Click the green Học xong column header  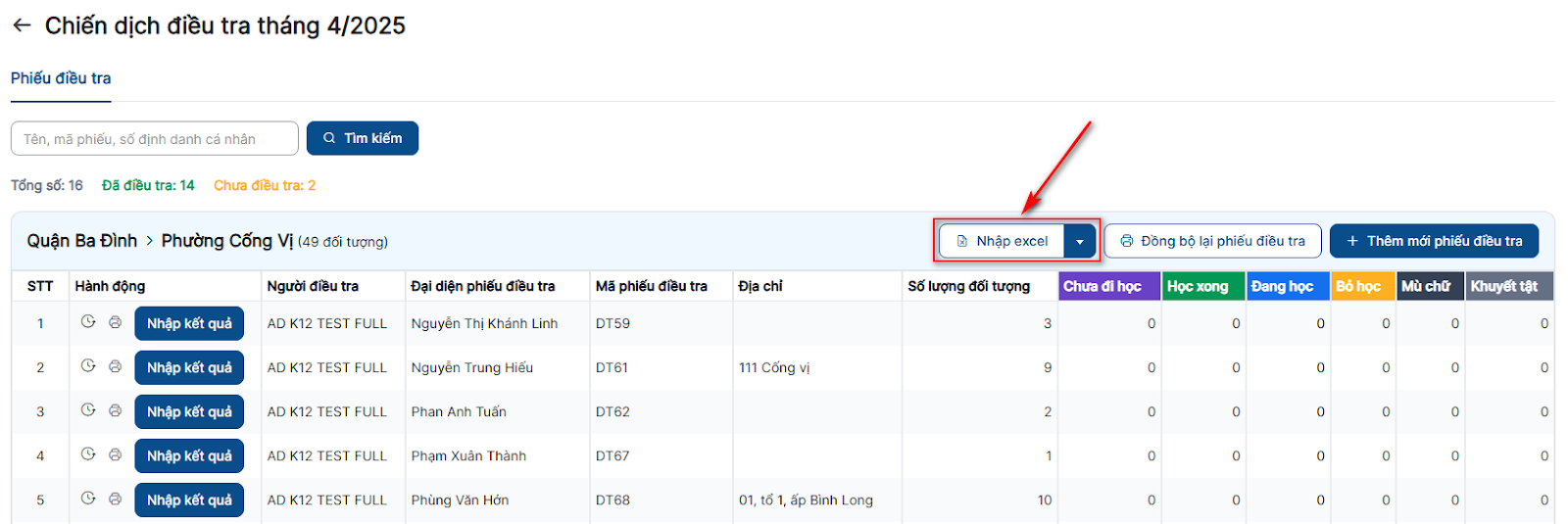click(1198, 286)
